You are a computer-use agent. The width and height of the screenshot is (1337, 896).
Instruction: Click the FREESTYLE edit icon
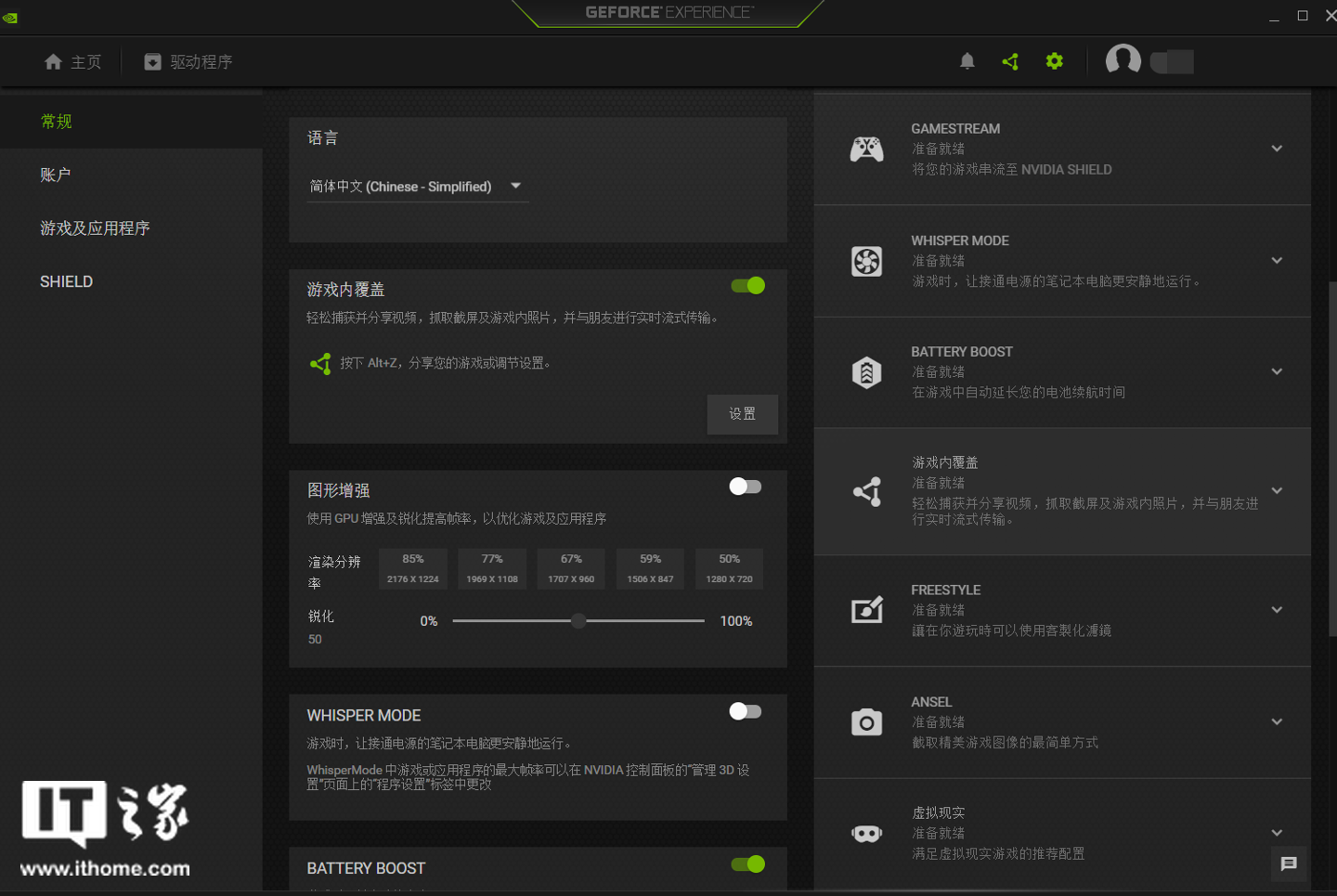coord(867,610)
